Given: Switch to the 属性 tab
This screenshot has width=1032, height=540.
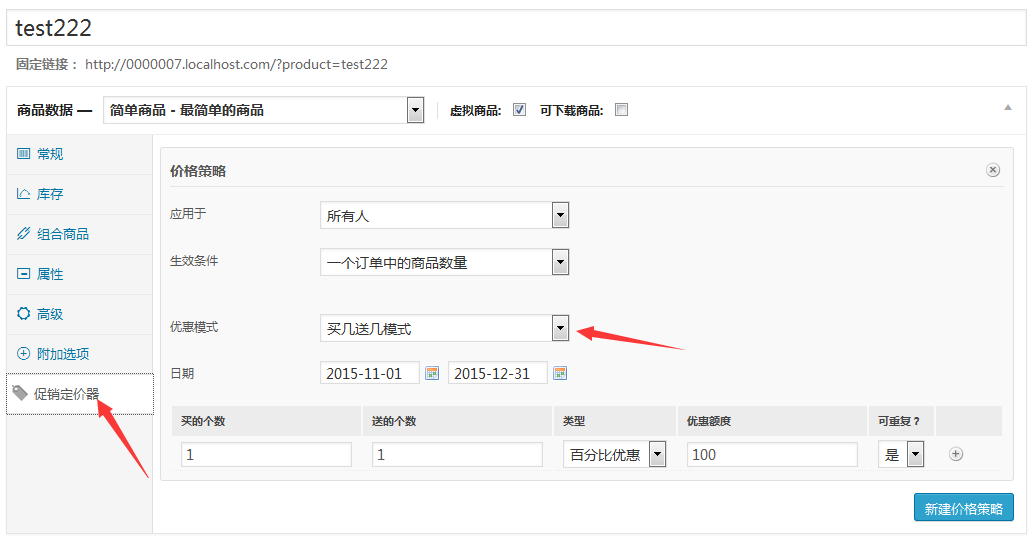Looking at the screenshot, I should [x=80, y=274].
